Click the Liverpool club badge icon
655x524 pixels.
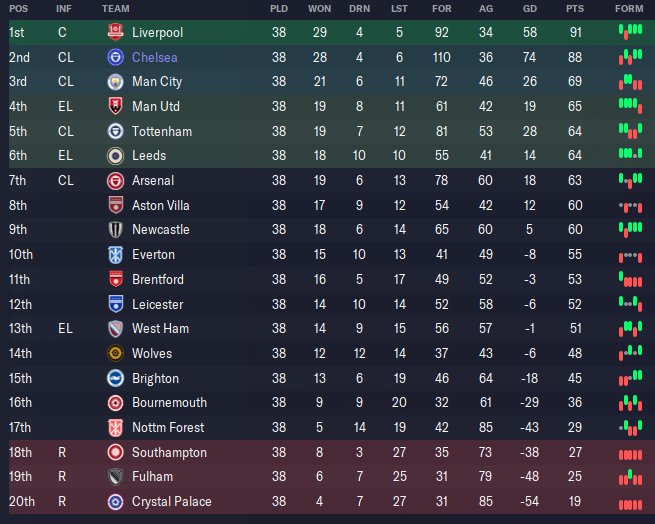click(x=115, y=32)
